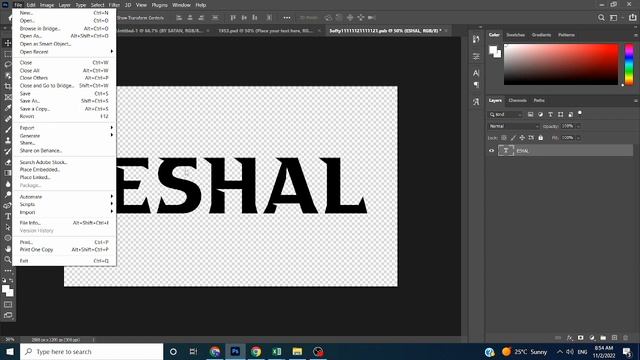Select the Lasso tool
This screenshot has height=360, width=640.
coord(8,64)
